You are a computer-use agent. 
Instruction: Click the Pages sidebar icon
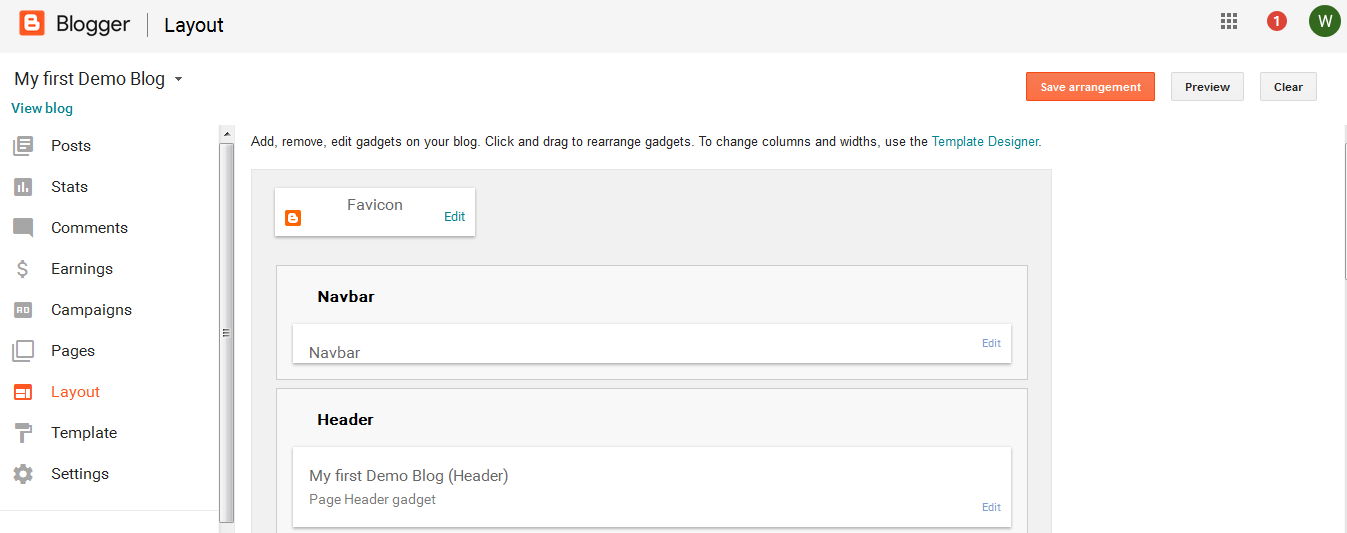pos(23,351)
